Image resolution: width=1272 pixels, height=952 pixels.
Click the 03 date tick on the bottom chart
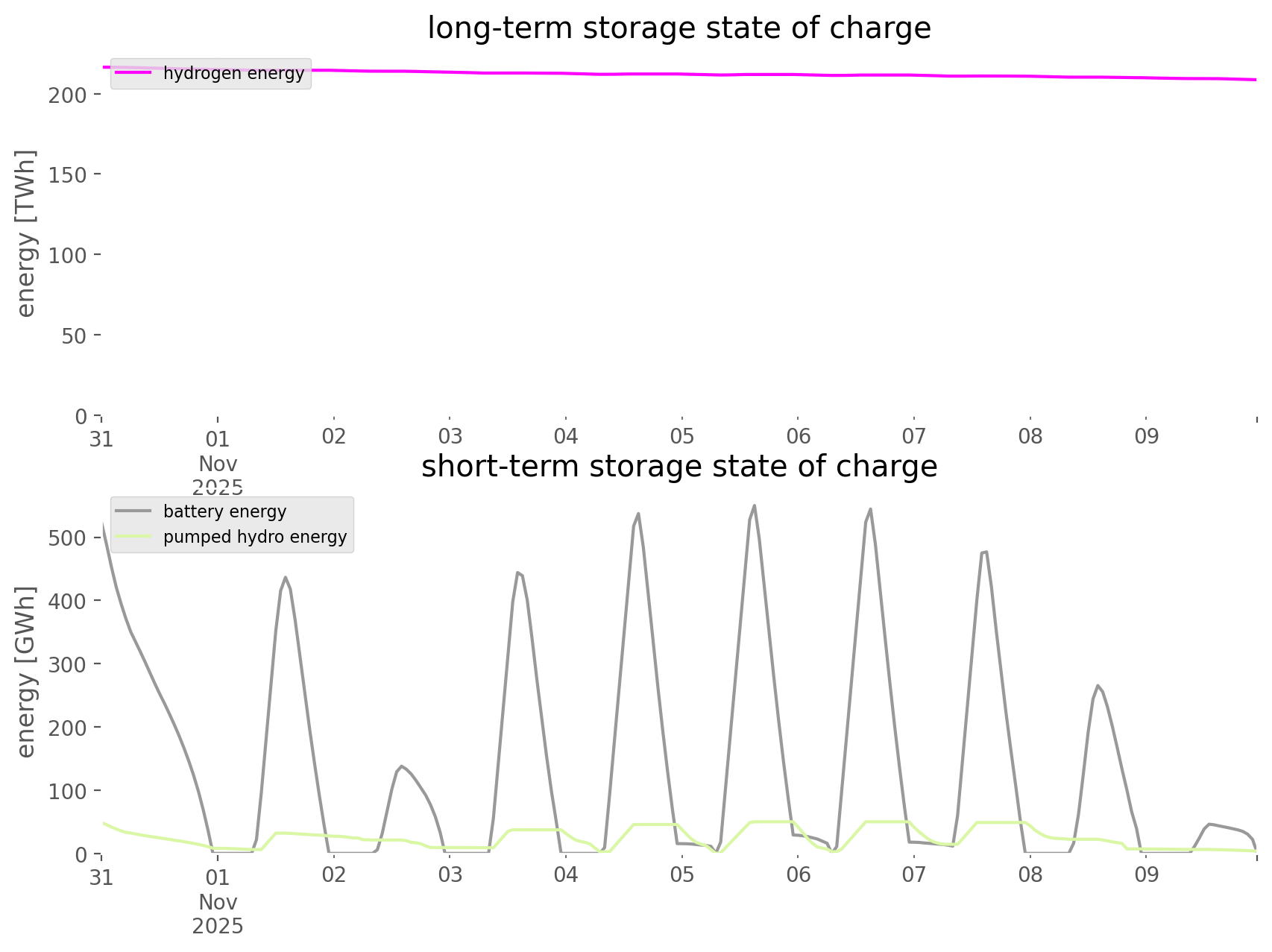pos(450,875)
